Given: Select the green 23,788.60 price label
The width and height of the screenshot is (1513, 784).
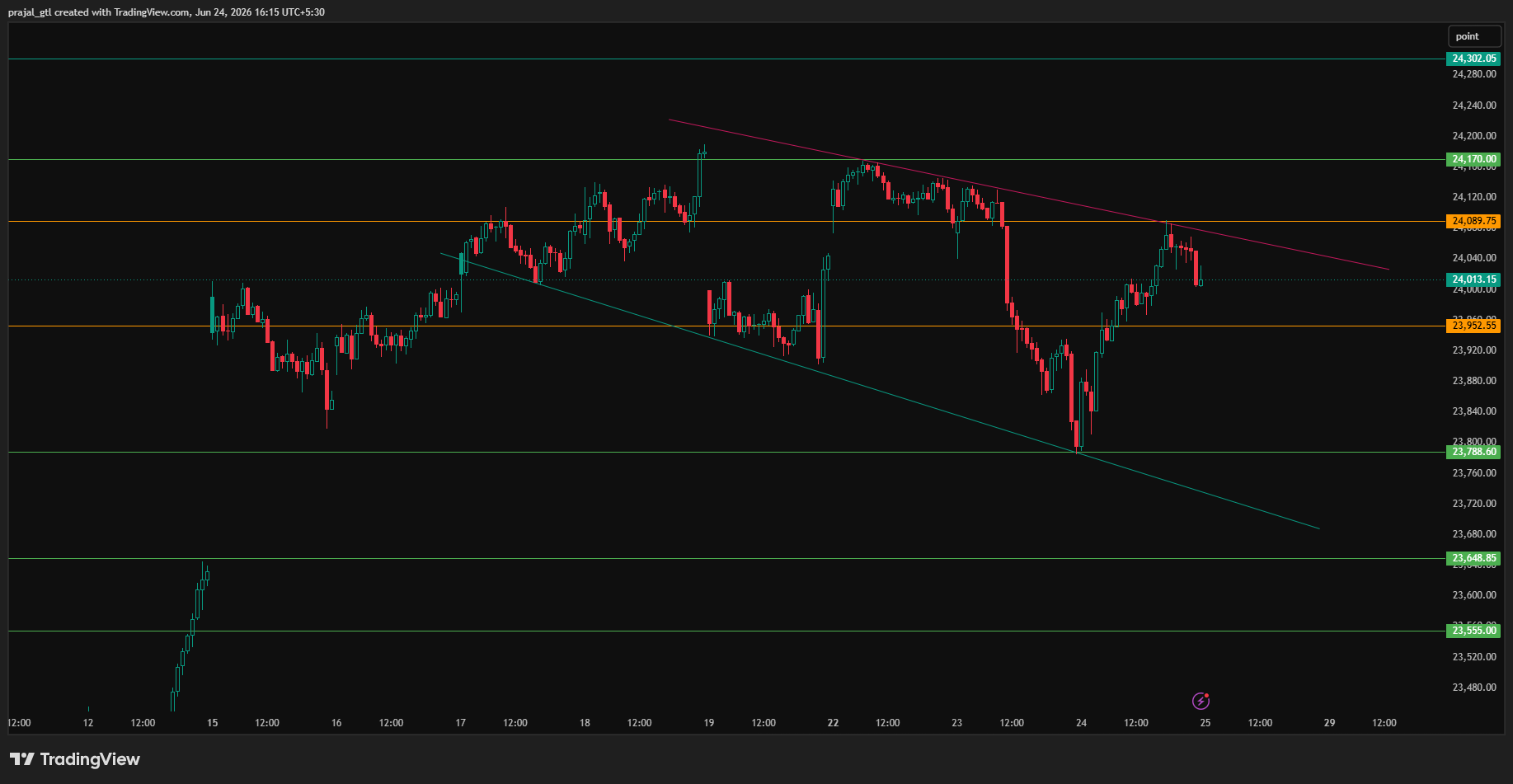Looking at the screenshot, I should click(x=1473, y=452).
